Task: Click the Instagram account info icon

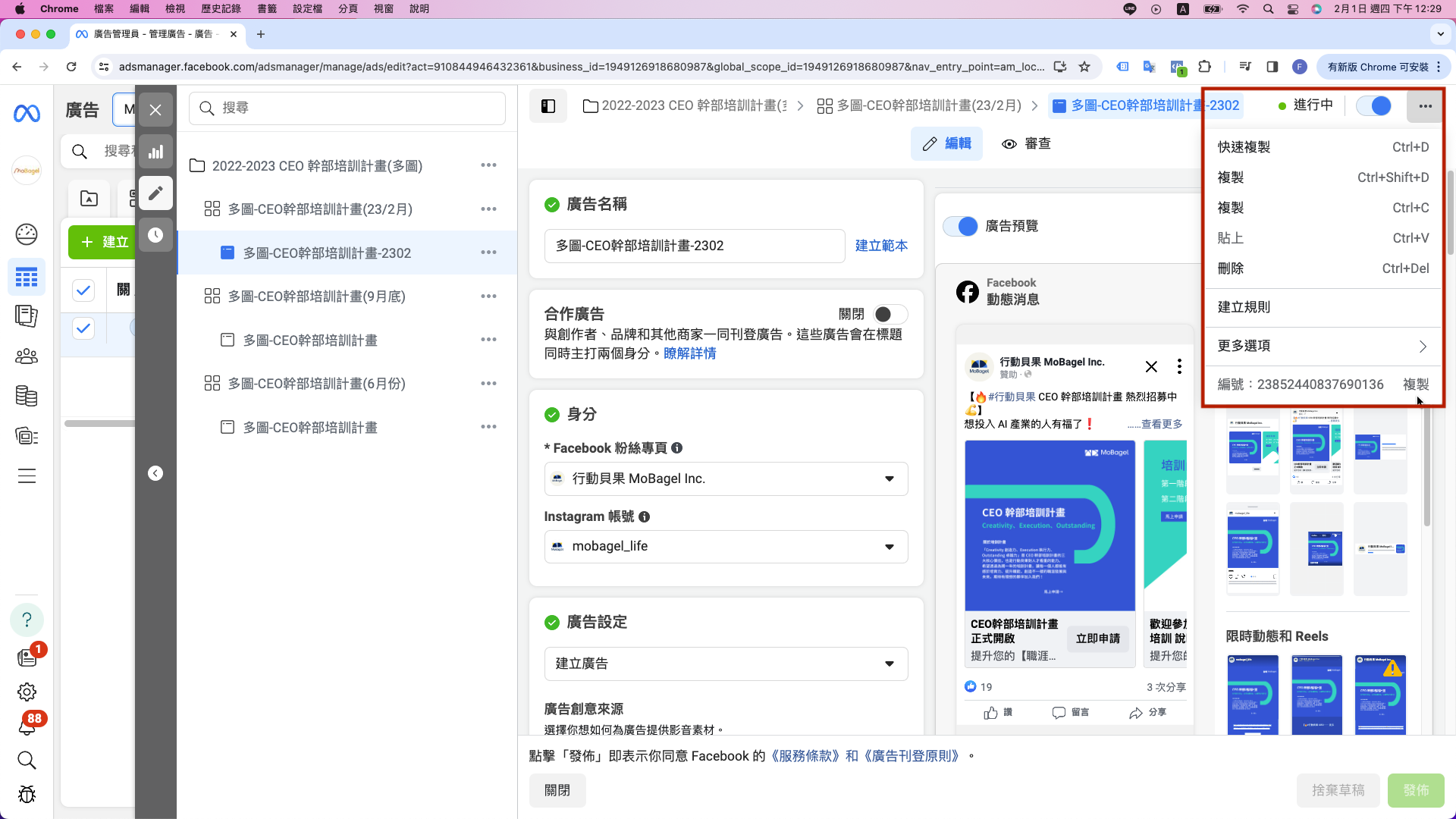Action: click(x=644, y=517)
